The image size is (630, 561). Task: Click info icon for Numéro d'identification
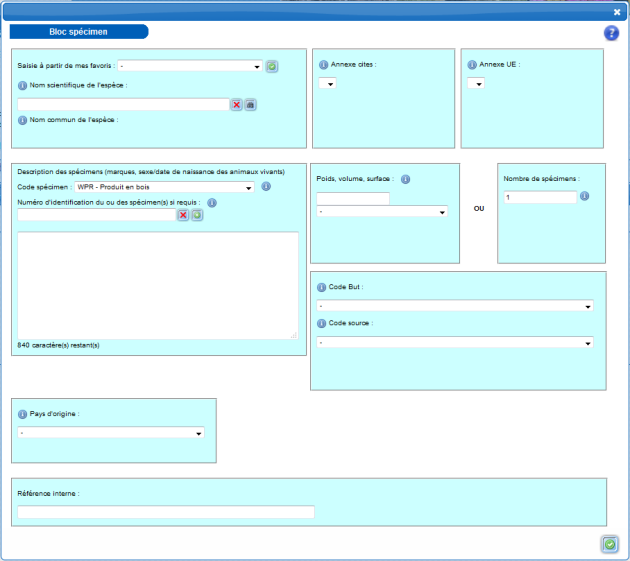[212, 203]
